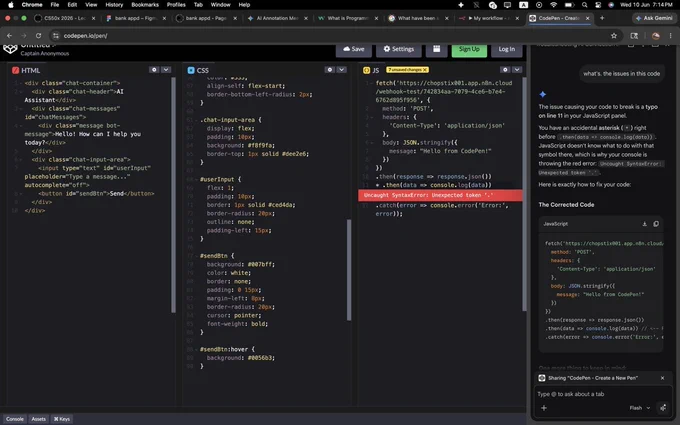Screen dimensions: 680x425
Task: Switch to My workflow tab
Action: click(x=489, y=18)
